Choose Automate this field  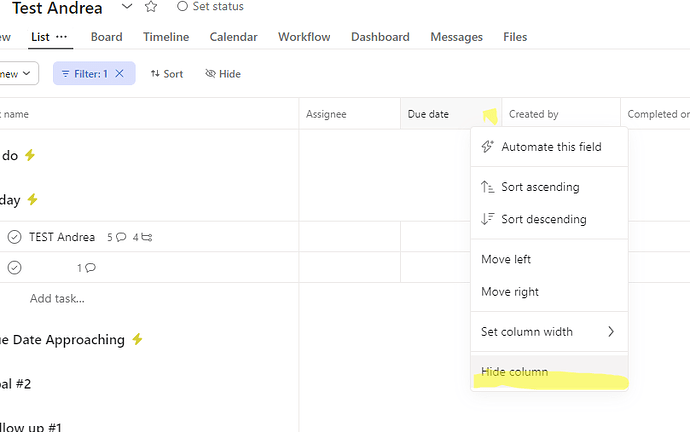click(x=550, y=147)
